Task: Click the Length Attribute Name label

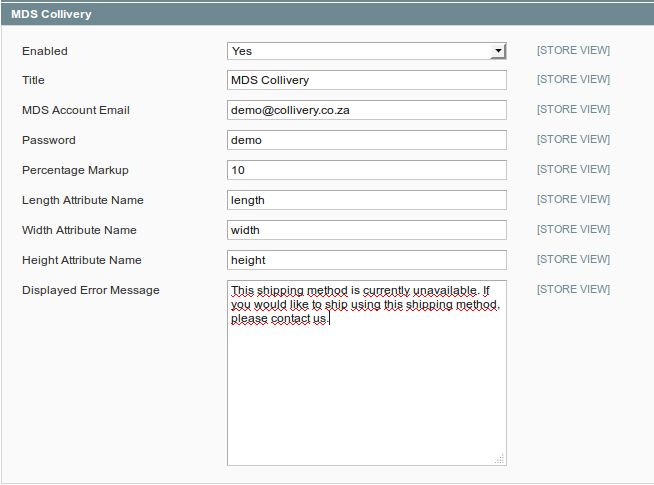Action: point(82,200)
